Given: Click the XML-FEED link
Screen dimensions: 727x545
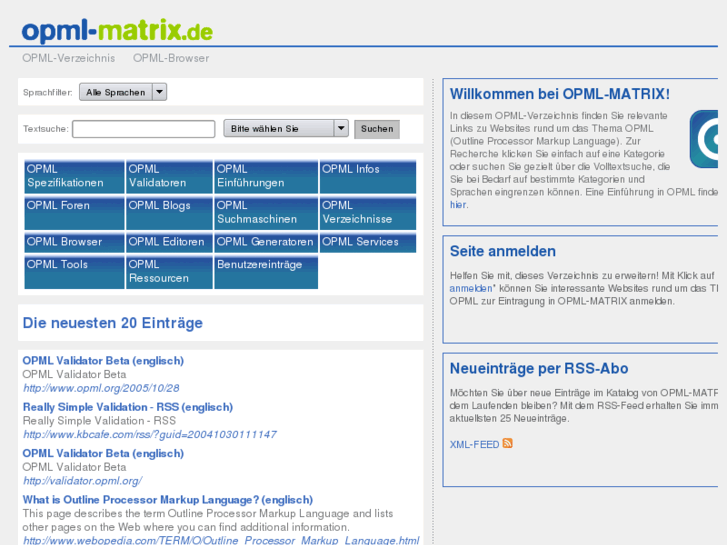Looking at the screenshot, I should pyautogui.click(x=474, y=444).
